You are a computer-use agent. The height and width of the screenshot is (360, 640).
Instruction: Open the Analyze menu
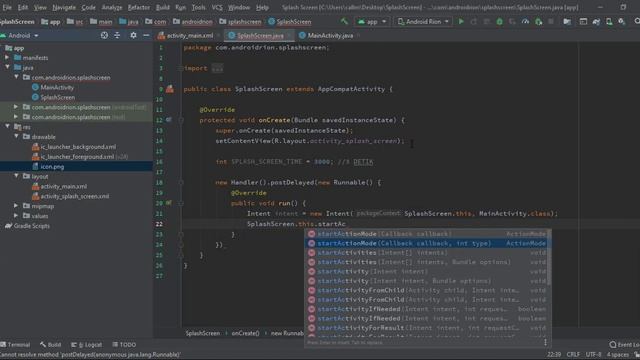pos(112,7)
